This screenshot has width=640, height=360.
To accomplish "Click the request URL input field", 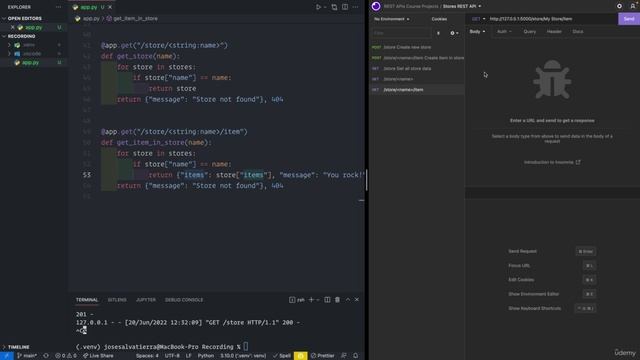I will click(x=552, y=19).
